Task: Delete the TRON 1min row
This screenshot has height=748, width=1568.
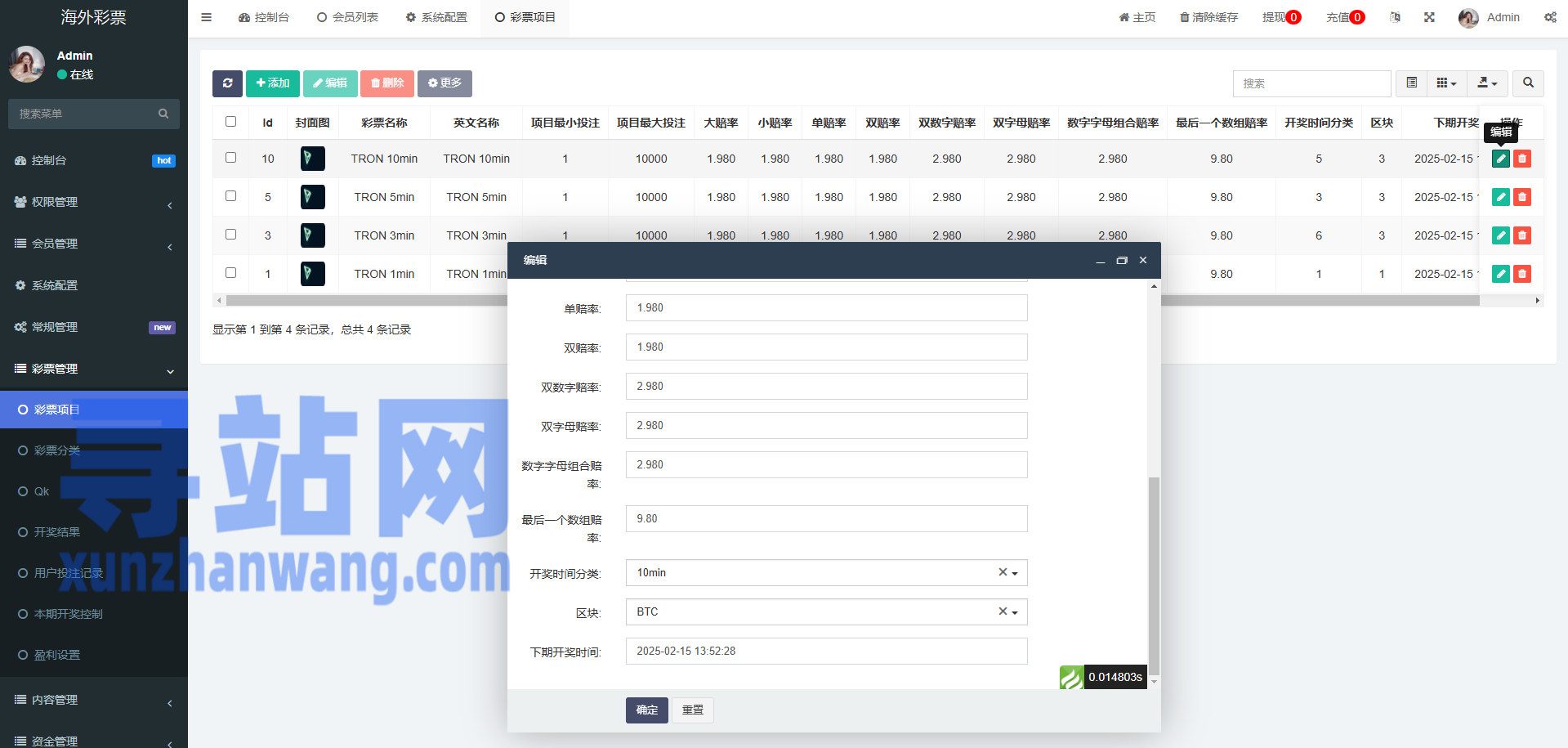Action: tap(1522, 274)
